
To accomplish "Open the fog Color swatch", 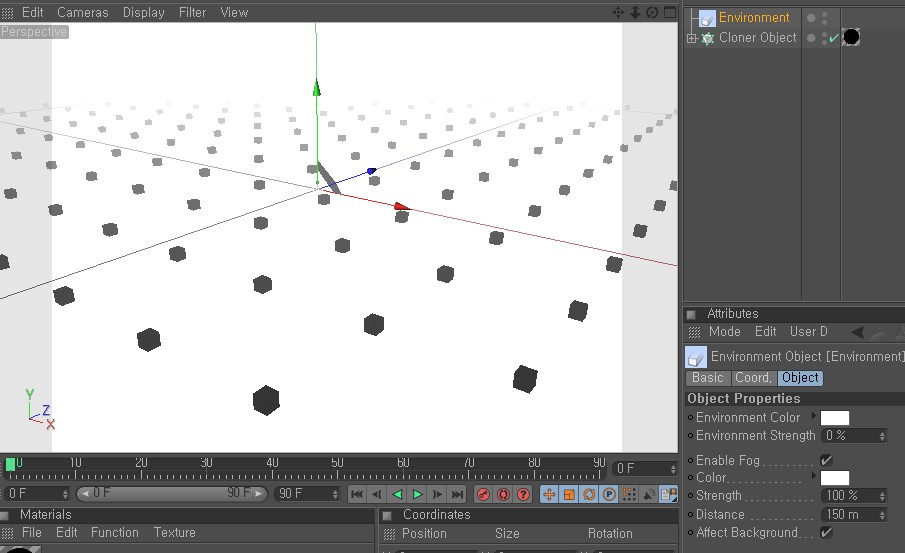I will pyautogui.click(x=835, y=478).
